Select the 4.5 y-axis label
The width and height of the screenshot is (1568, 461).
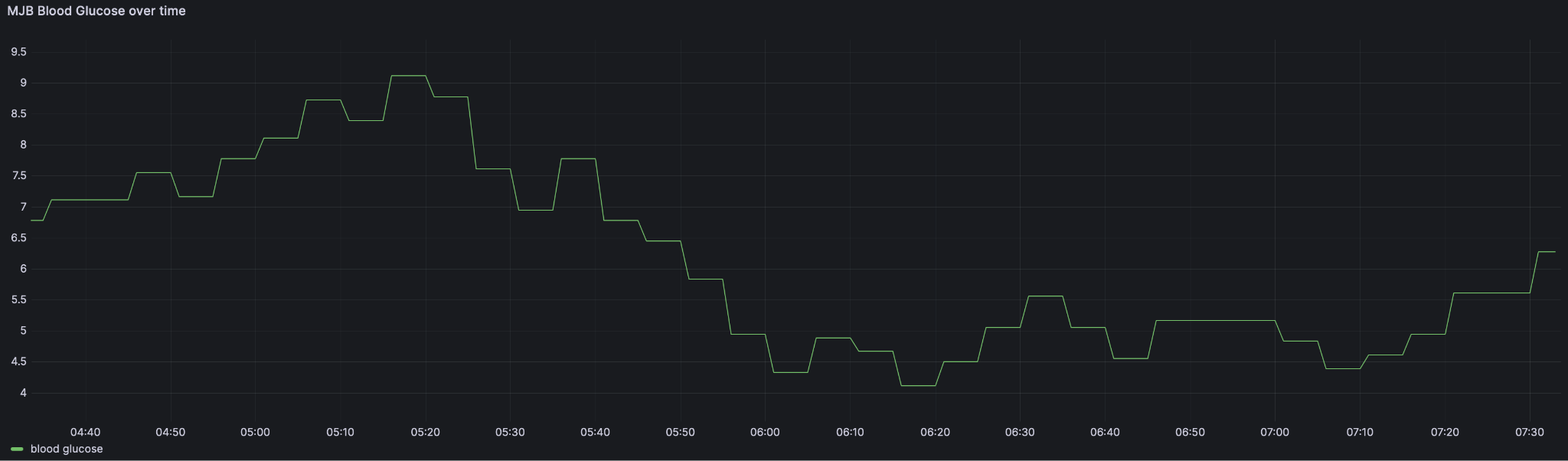[x=19, y=362]
